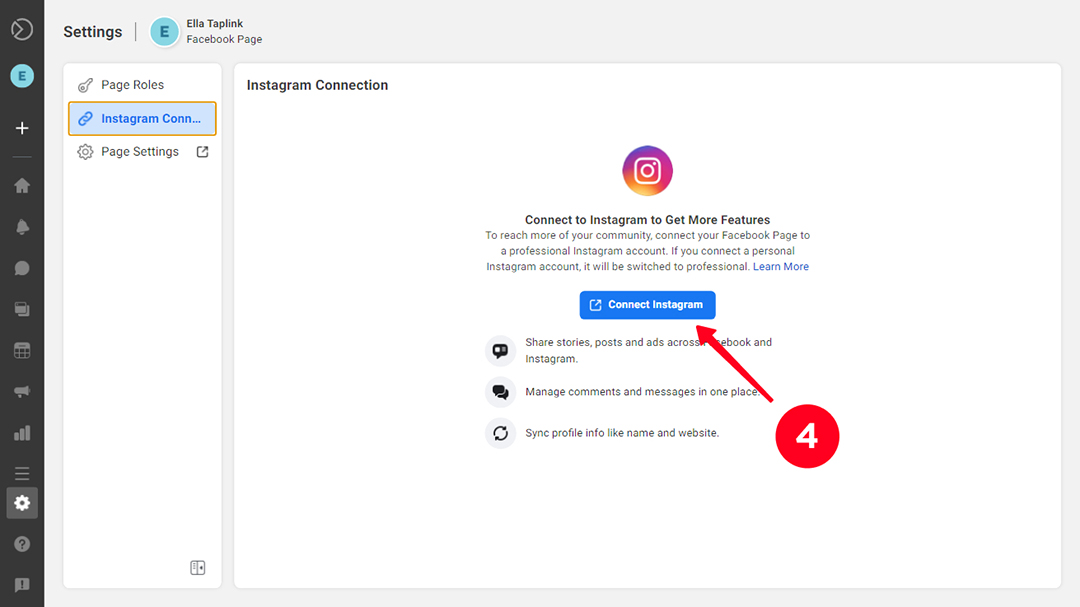Click the plus create icon
This screenshot has width=1080, height=607.
tap(22, 128)
